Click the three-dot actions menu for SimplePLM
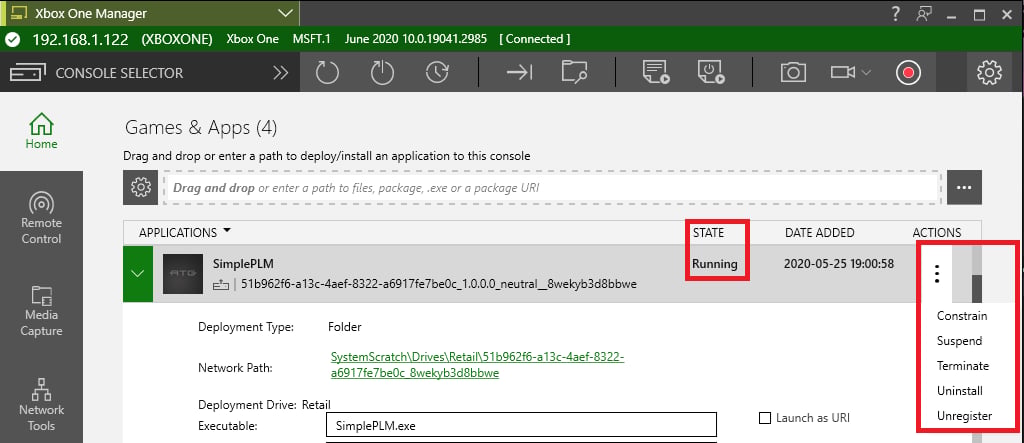This screenshot has width=1024, height=443. pyautogui.click(x=937, y=274)
